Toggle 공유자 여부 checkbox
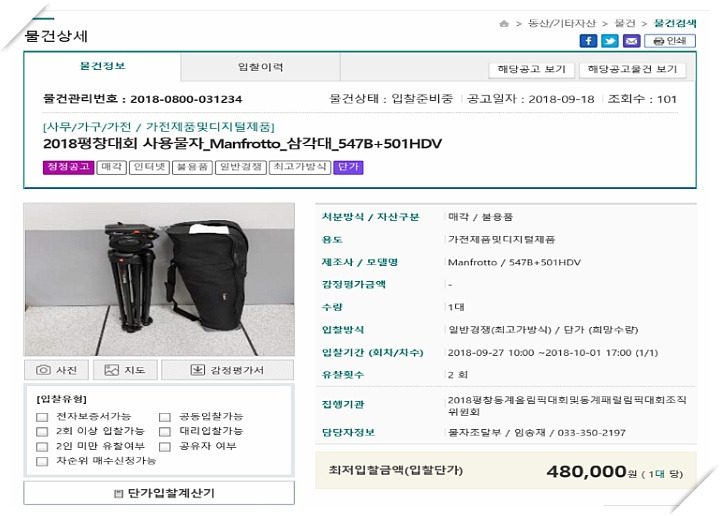 pos(165,447)
